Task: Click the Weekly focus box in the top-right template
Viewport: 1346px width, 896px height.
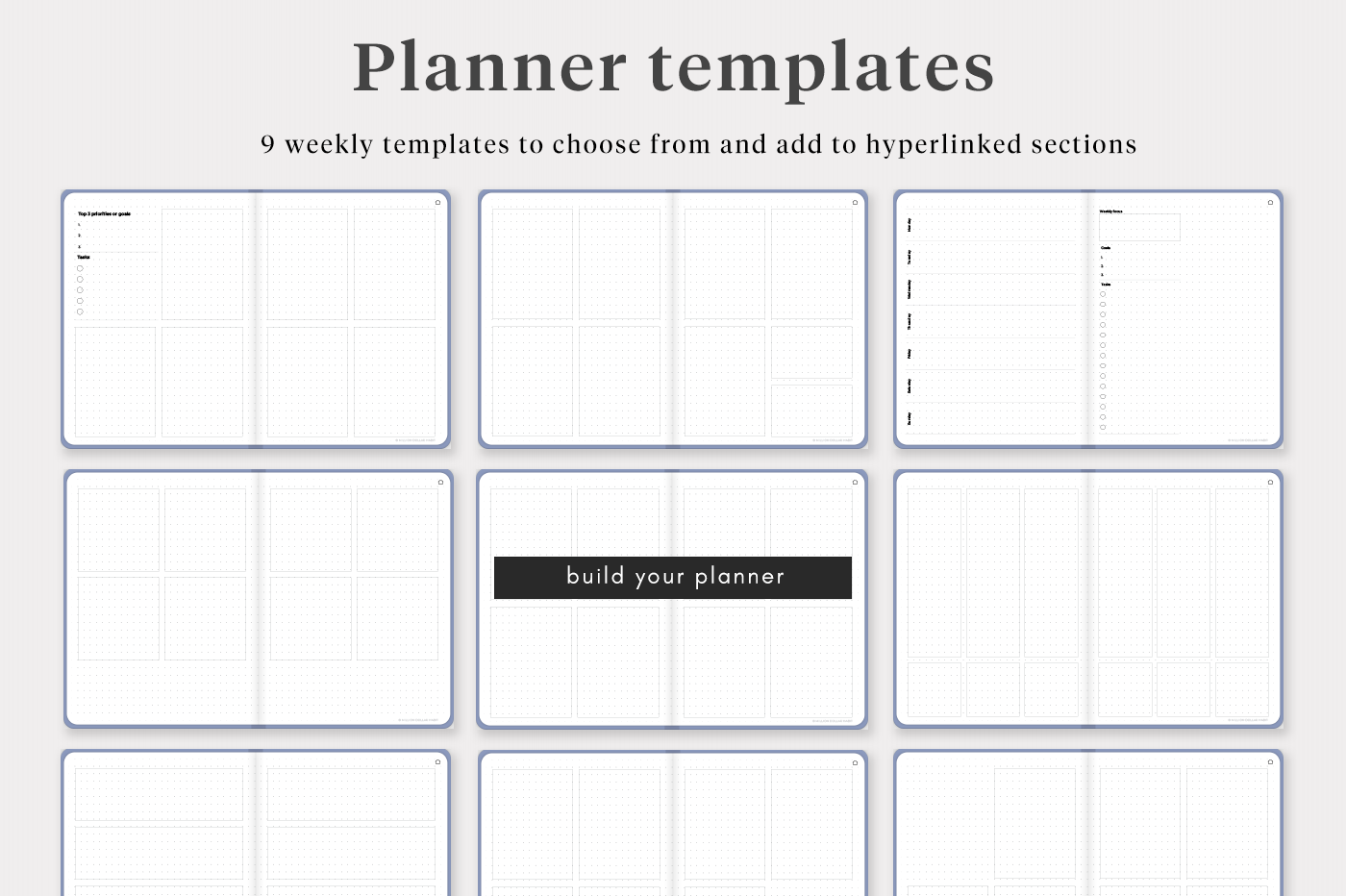Action: coord(1139,228)
